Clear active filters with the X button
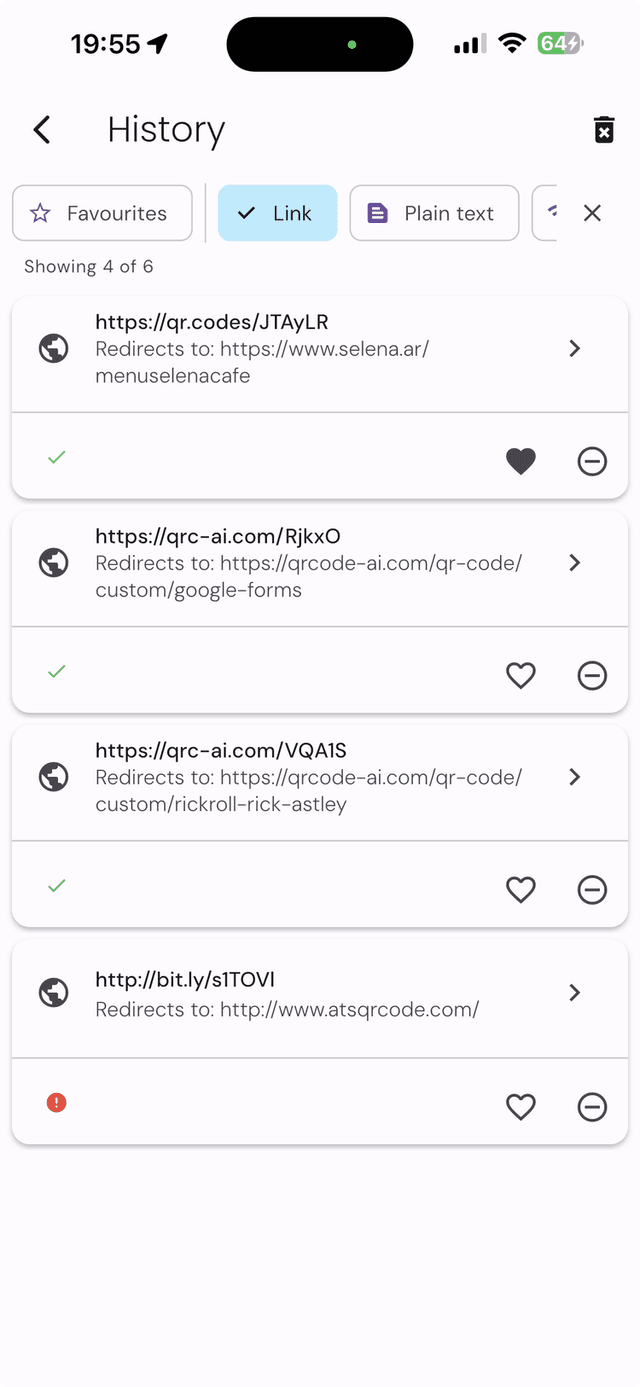The image size is (640, 1387). [592, 213]
